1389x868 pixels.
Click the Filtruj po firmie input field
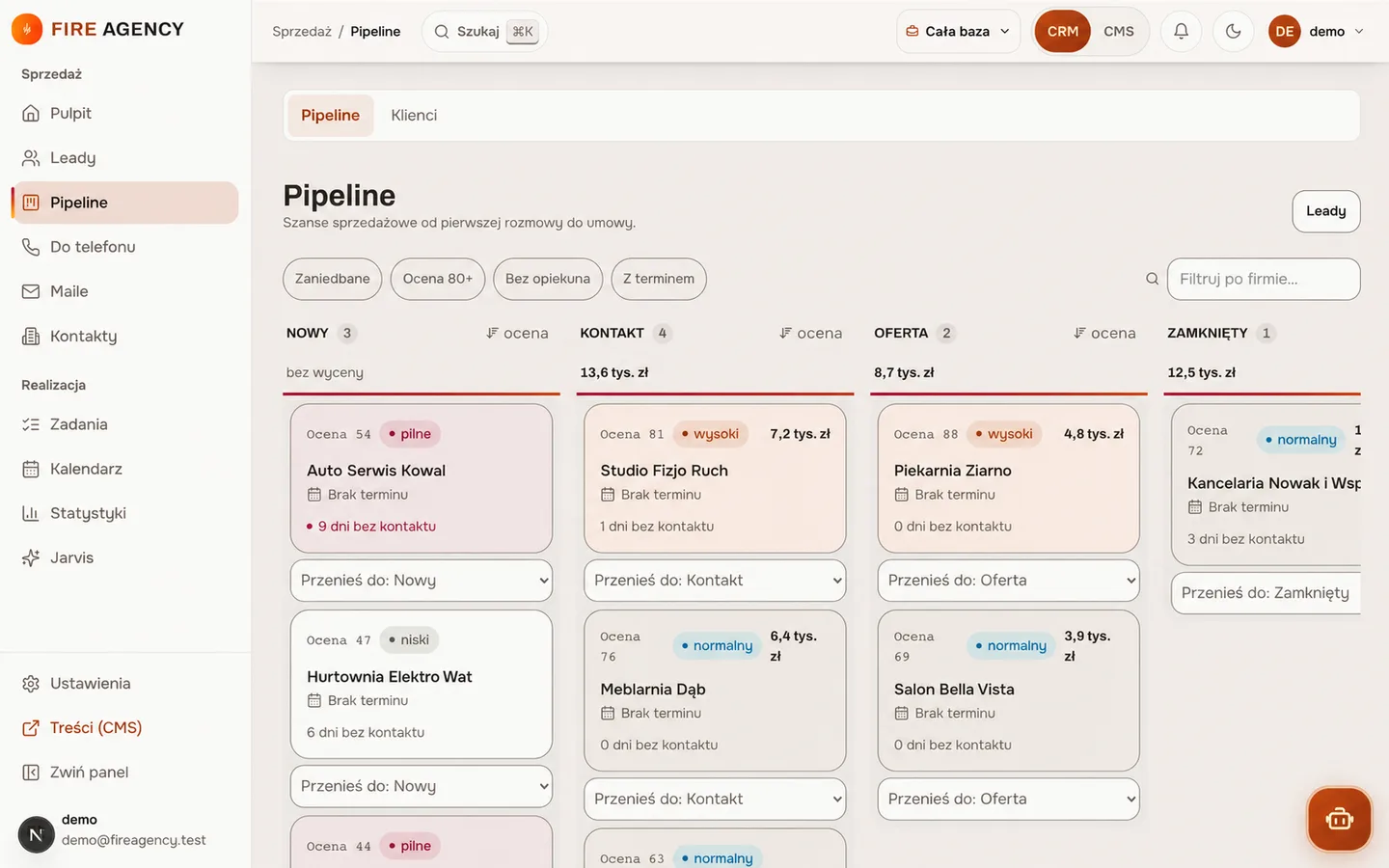point(1264,279)
